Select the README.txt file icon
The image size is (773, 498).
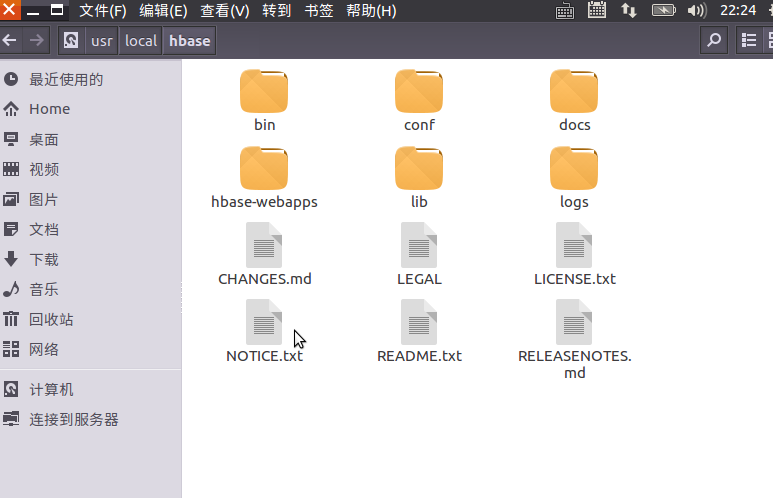pos(419,322)
